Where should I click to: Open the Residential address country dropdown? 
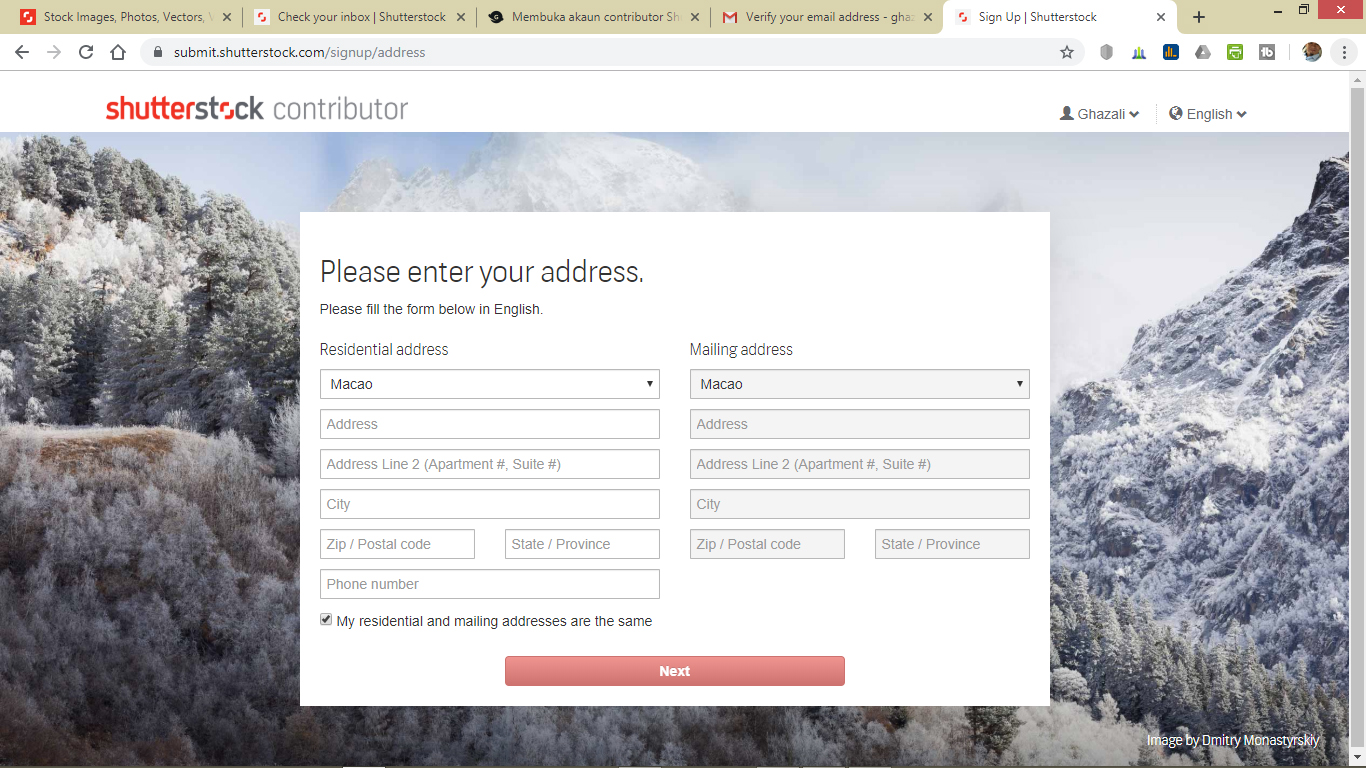490,384
